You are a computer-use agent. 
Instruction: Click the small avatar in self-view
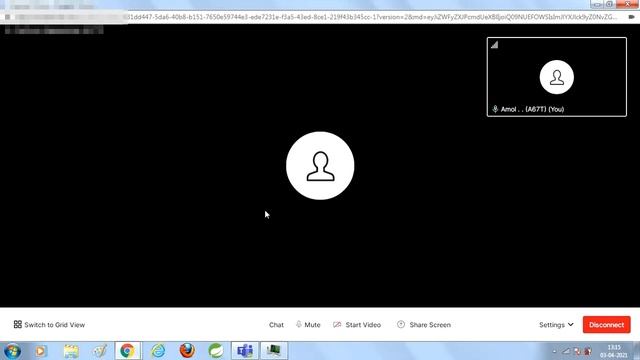[x=557, y=77]
